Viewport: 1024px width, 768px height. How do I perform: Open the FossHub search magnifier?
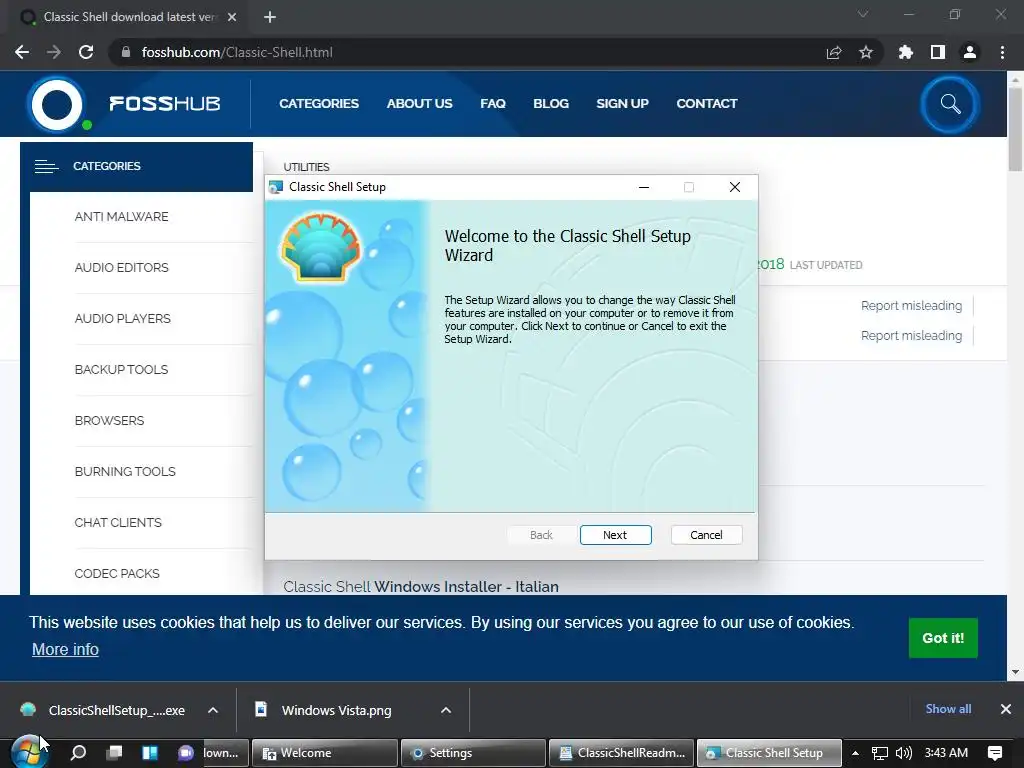[x=950, y=104]
